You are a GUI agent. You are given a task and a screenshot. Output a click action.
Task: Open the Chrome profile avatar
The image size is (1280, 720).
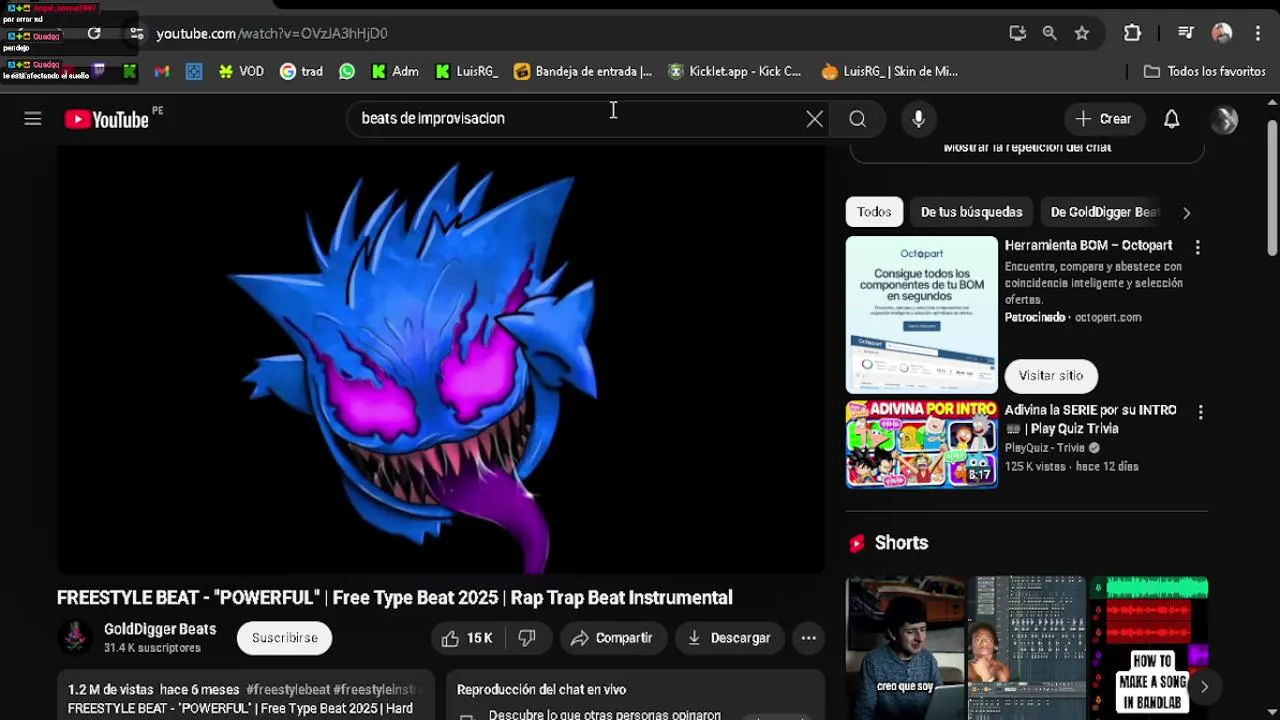1222,33
